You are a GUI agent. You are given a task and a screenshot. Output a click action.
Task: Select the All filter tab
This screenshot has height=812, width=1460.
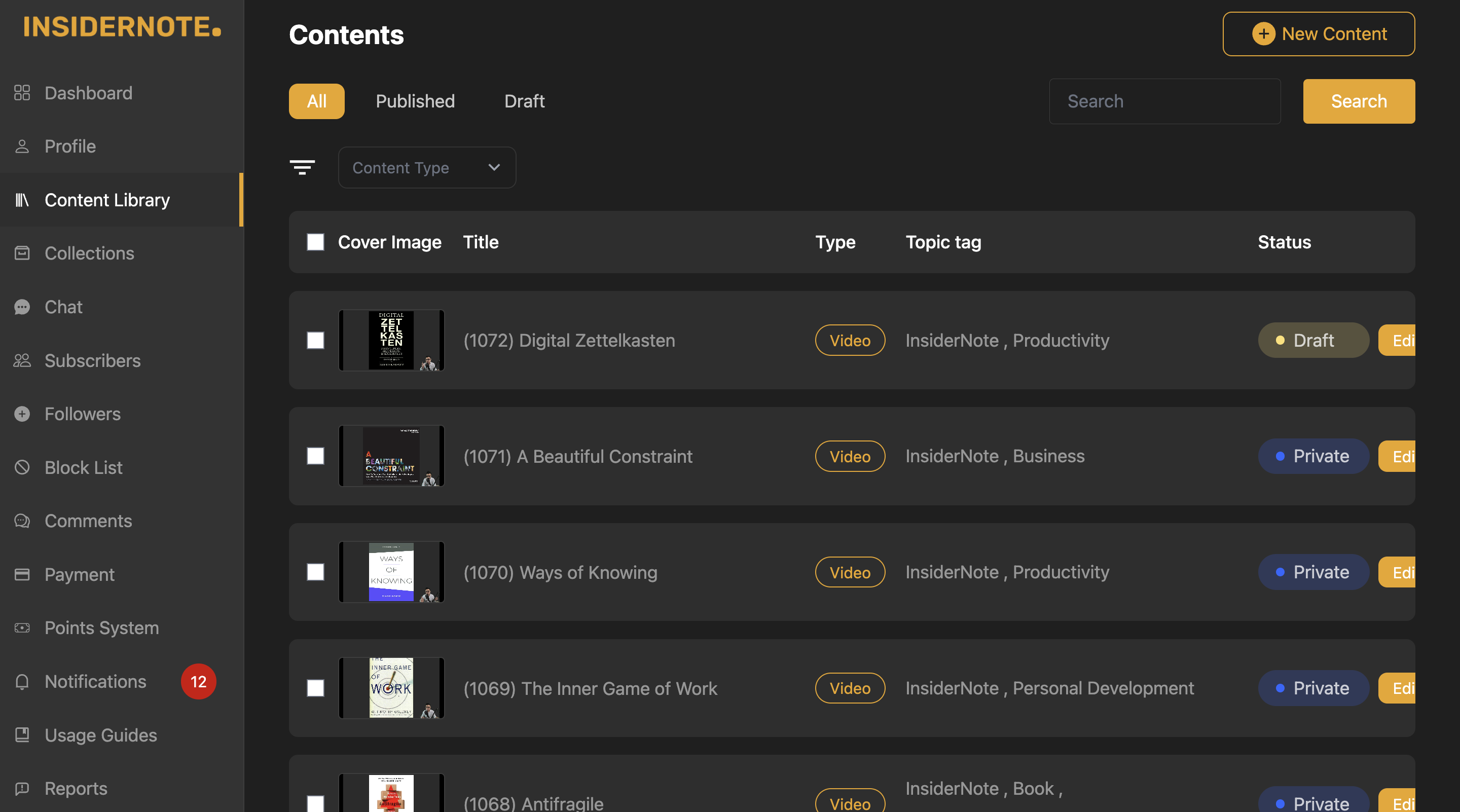(x=317, y=101)
